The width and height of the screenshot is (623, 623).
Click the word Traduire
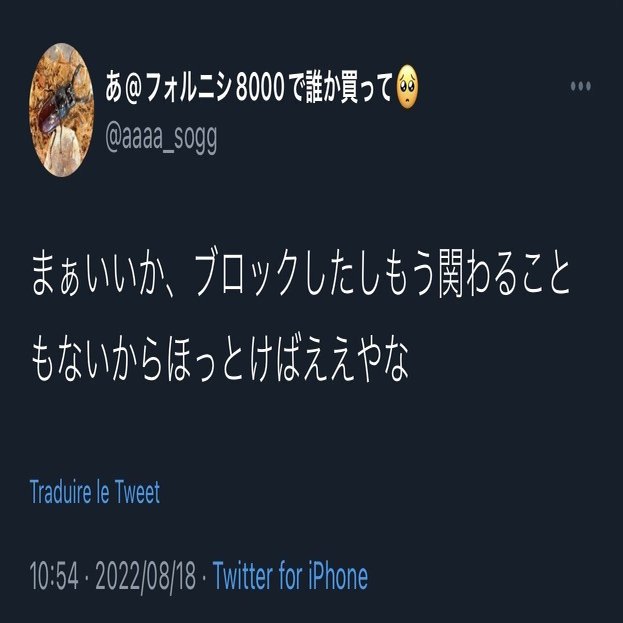point(61,492)
